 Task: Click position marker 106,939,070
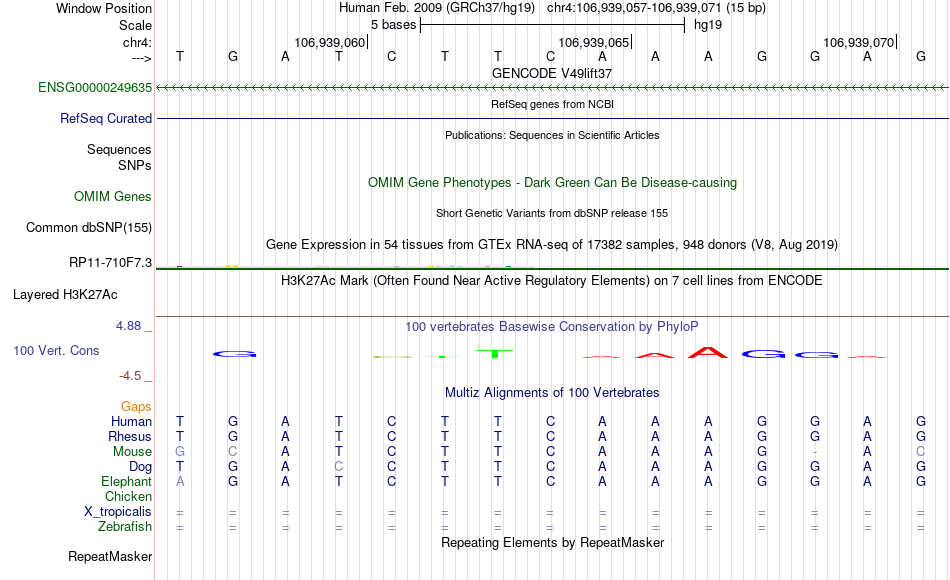click(859, 42)
